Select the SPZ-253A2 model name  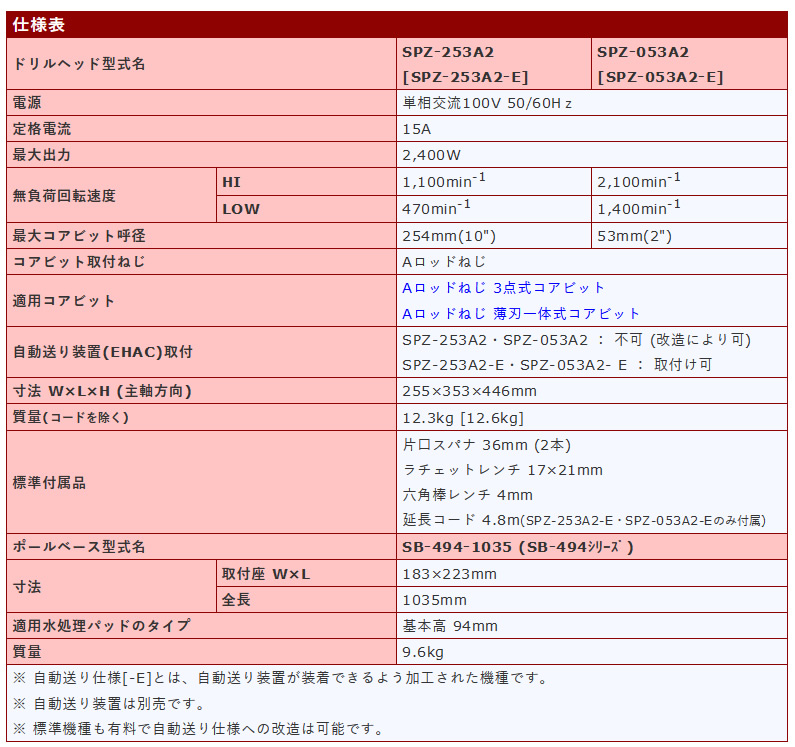point(448,52)
